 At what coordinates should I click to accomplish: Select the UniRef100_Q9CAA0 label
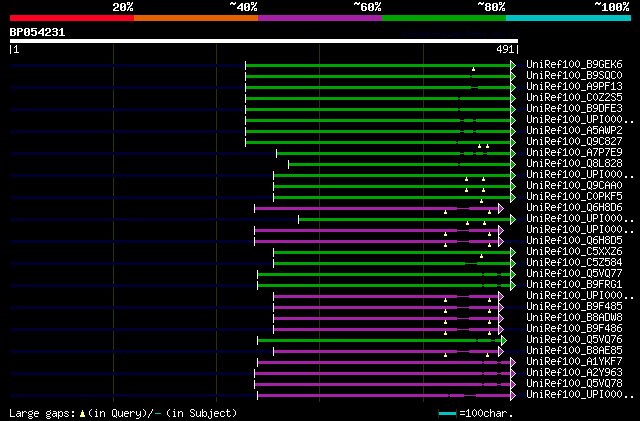coord(574,185)
